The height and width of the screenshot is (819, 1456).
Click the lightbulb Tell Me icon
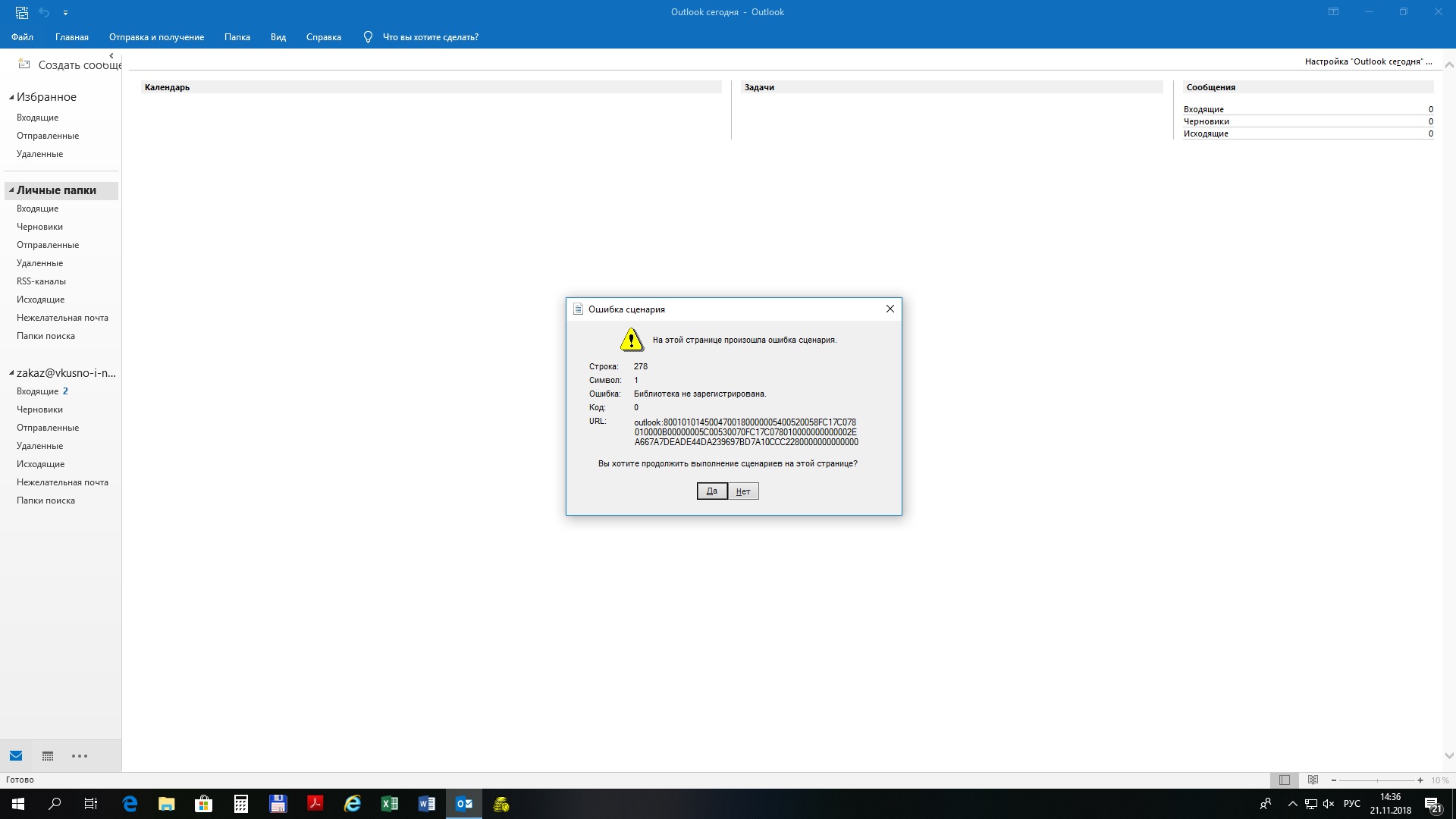[x=368, y=37]
